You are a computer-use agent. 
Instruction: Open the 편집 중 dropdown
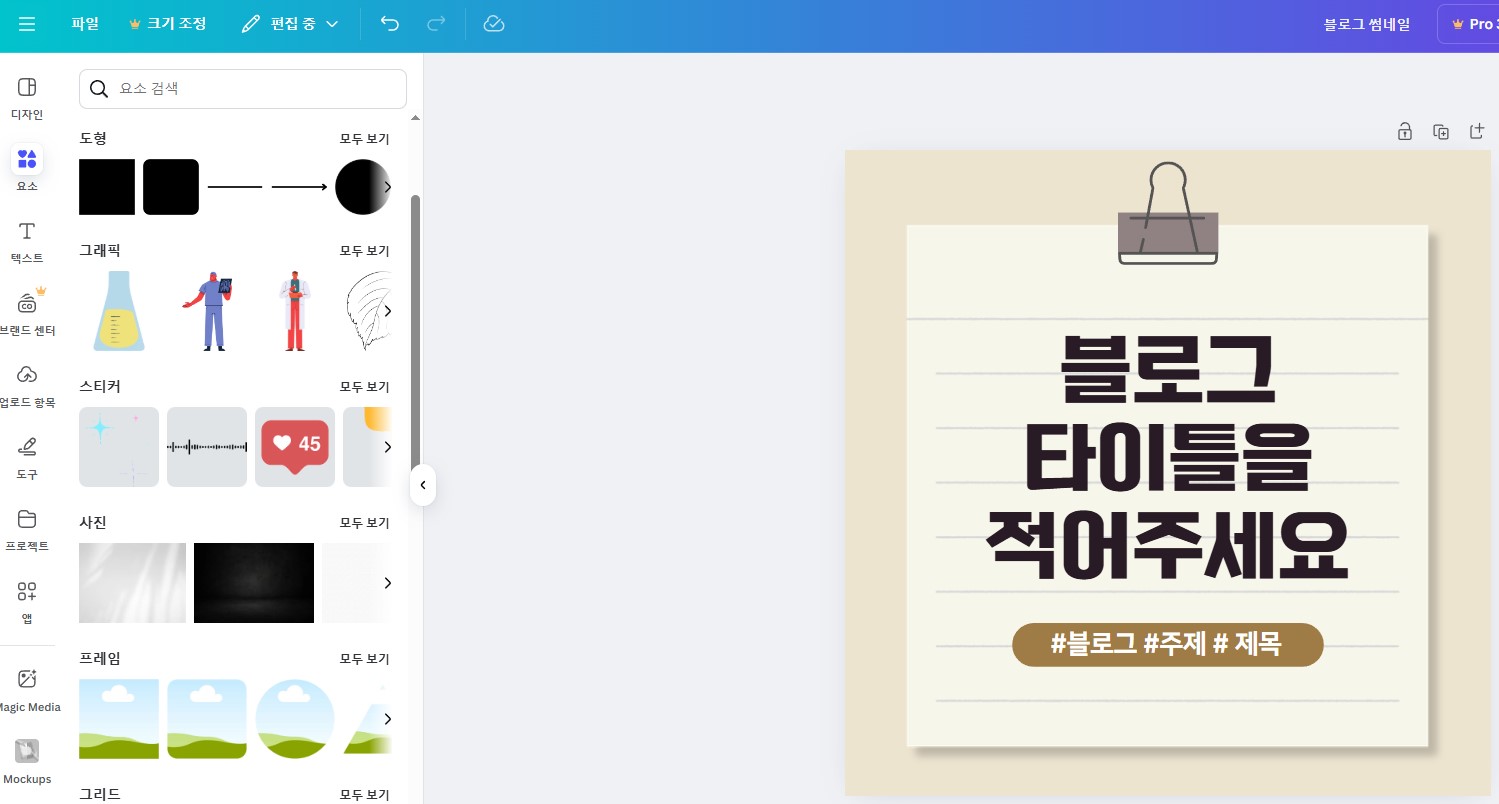[x=290, y=23]
